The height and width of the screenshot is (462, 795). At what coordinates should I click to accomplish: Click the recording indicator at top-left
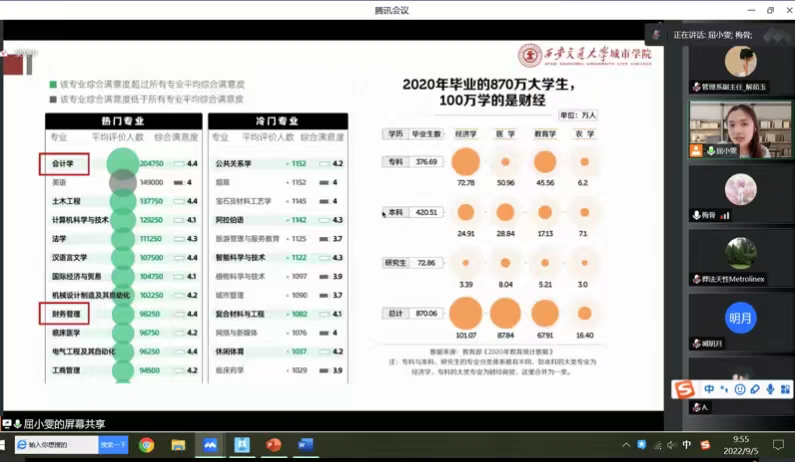click(x=12, y=63)
